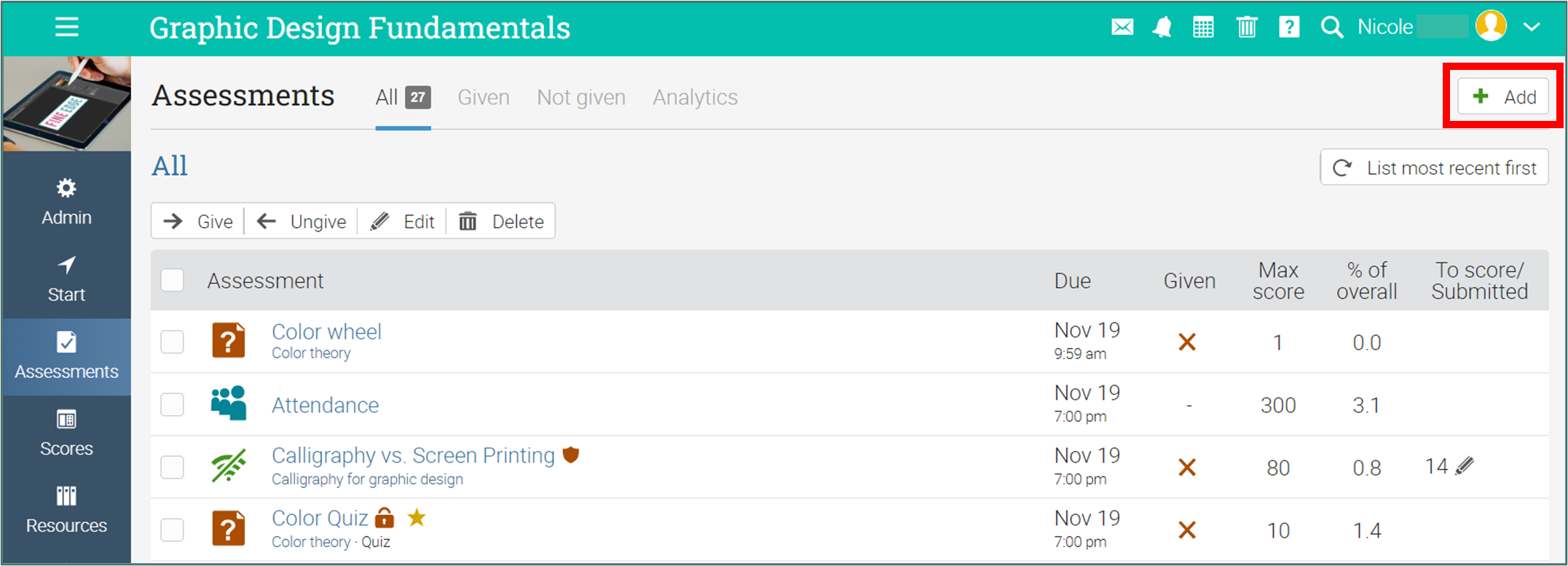
Task: Click List most recent first button
Action: pyautogui.click(x=1434, y=168)
